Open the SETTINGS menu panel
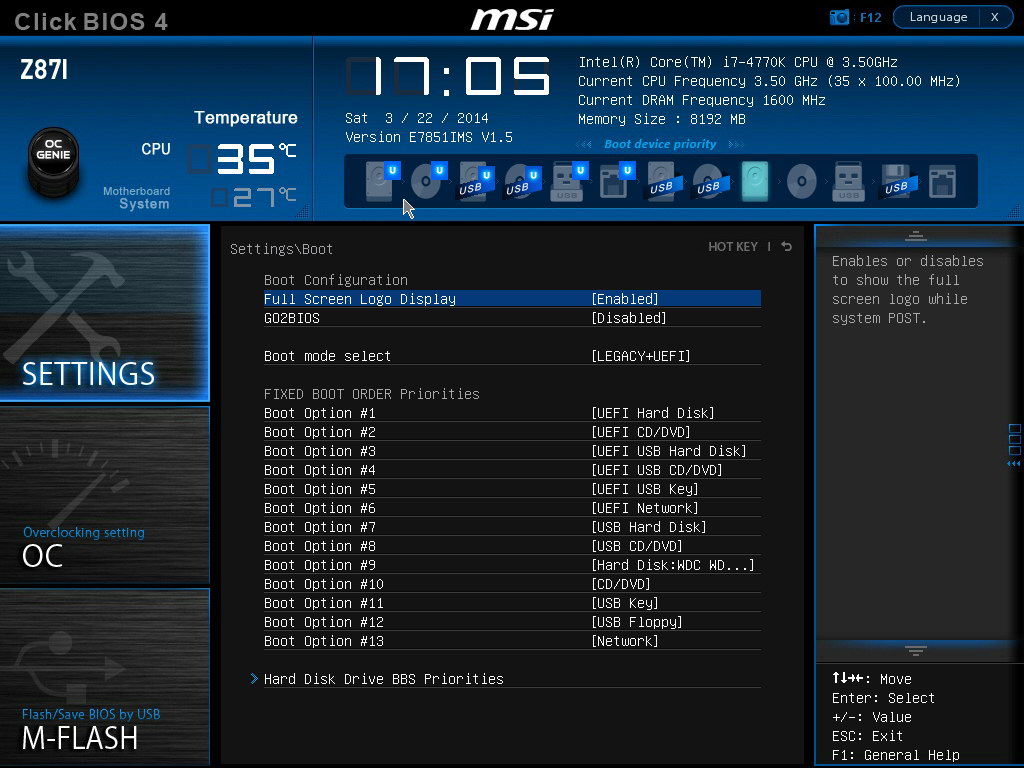 coord(104,313)
